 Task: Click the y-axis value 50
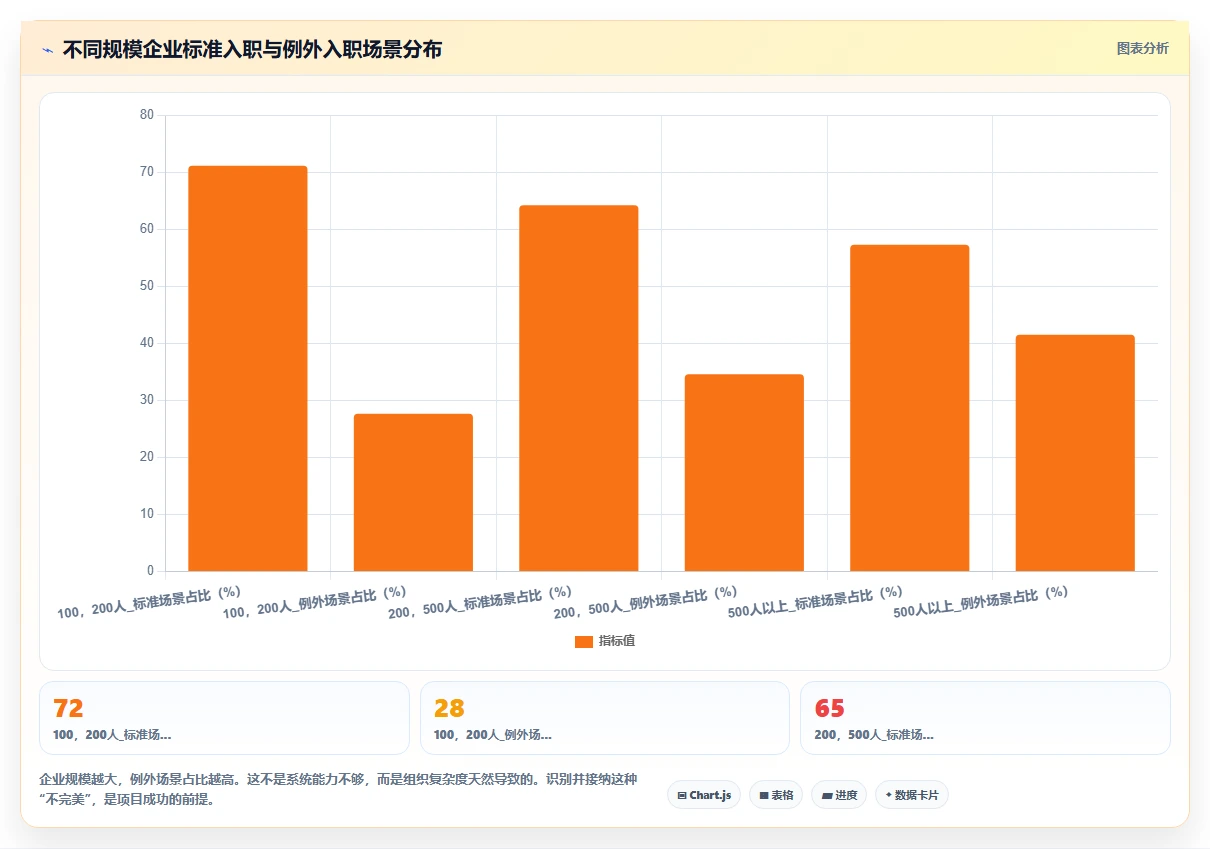tap(147, 286)
